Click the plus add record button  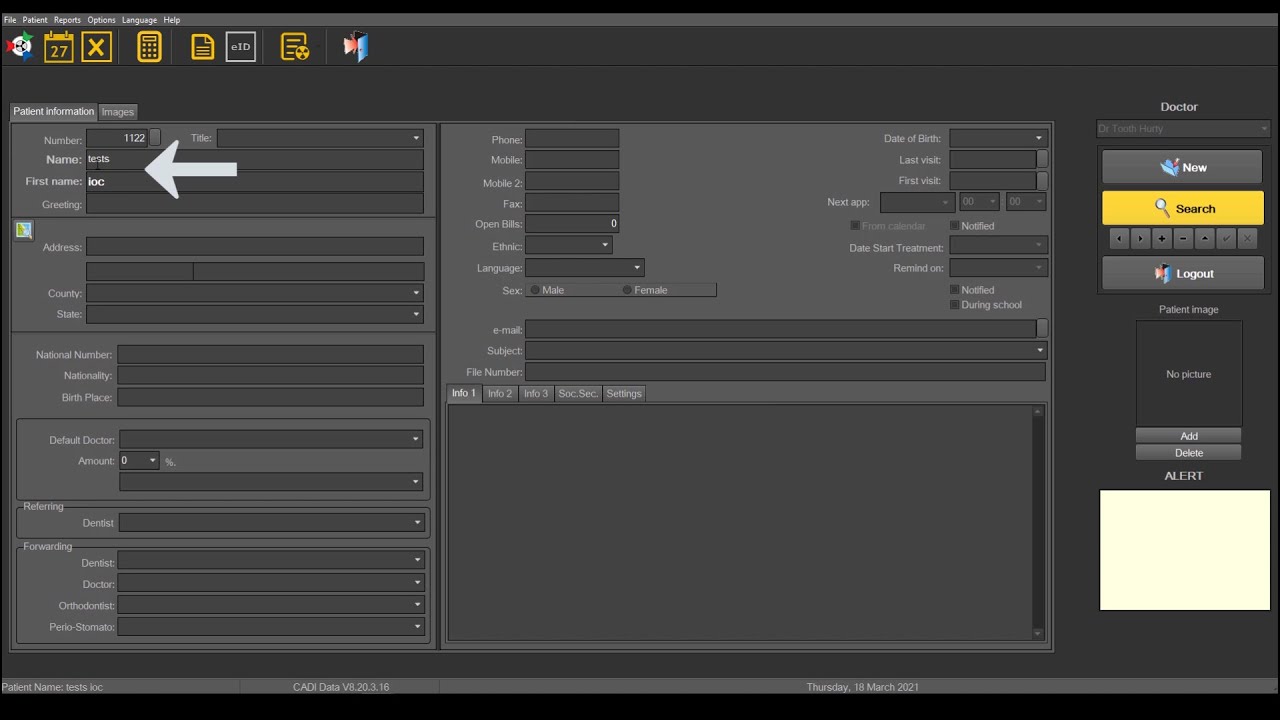1162,239
